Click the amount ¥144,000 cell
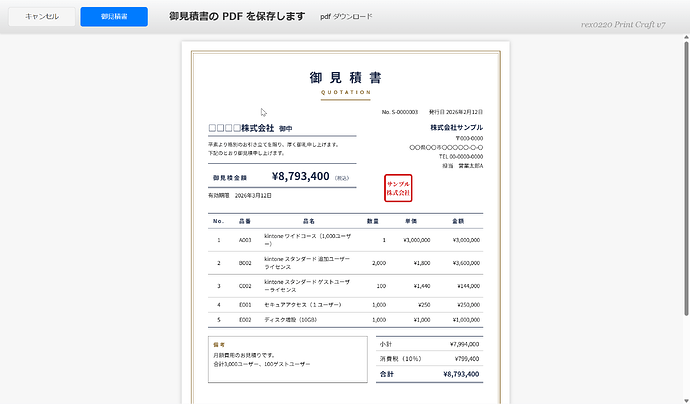The width and height of the screenshot is (690, 404). point(469,286)
